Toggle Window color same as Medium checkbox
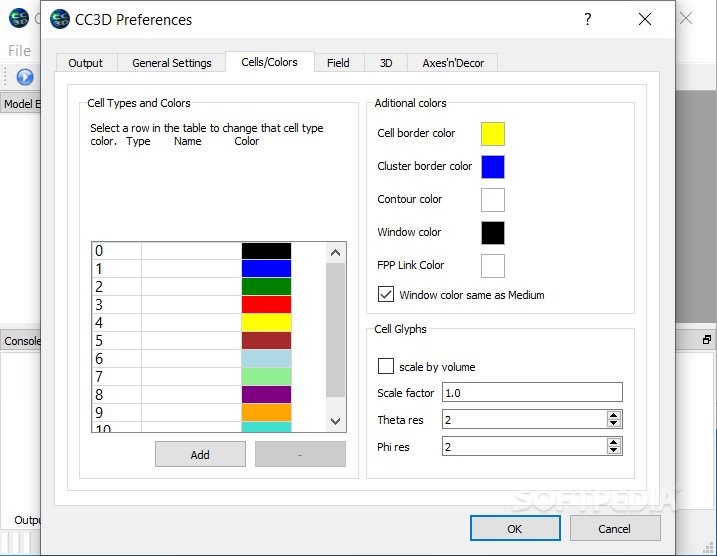The width and height of the screenshot is (717, 556). pos(386,294)
